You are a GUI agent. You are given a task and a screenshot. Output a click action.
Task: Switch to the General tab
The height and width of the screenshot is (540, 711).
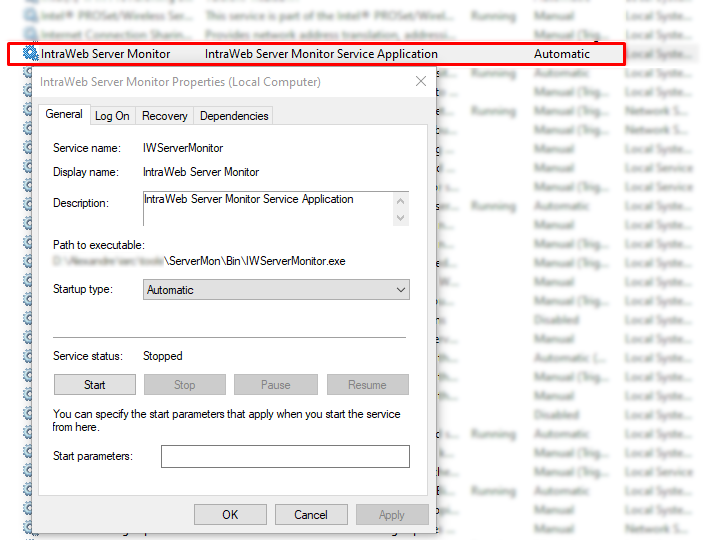pyautogui.click(x=64, y=114)
